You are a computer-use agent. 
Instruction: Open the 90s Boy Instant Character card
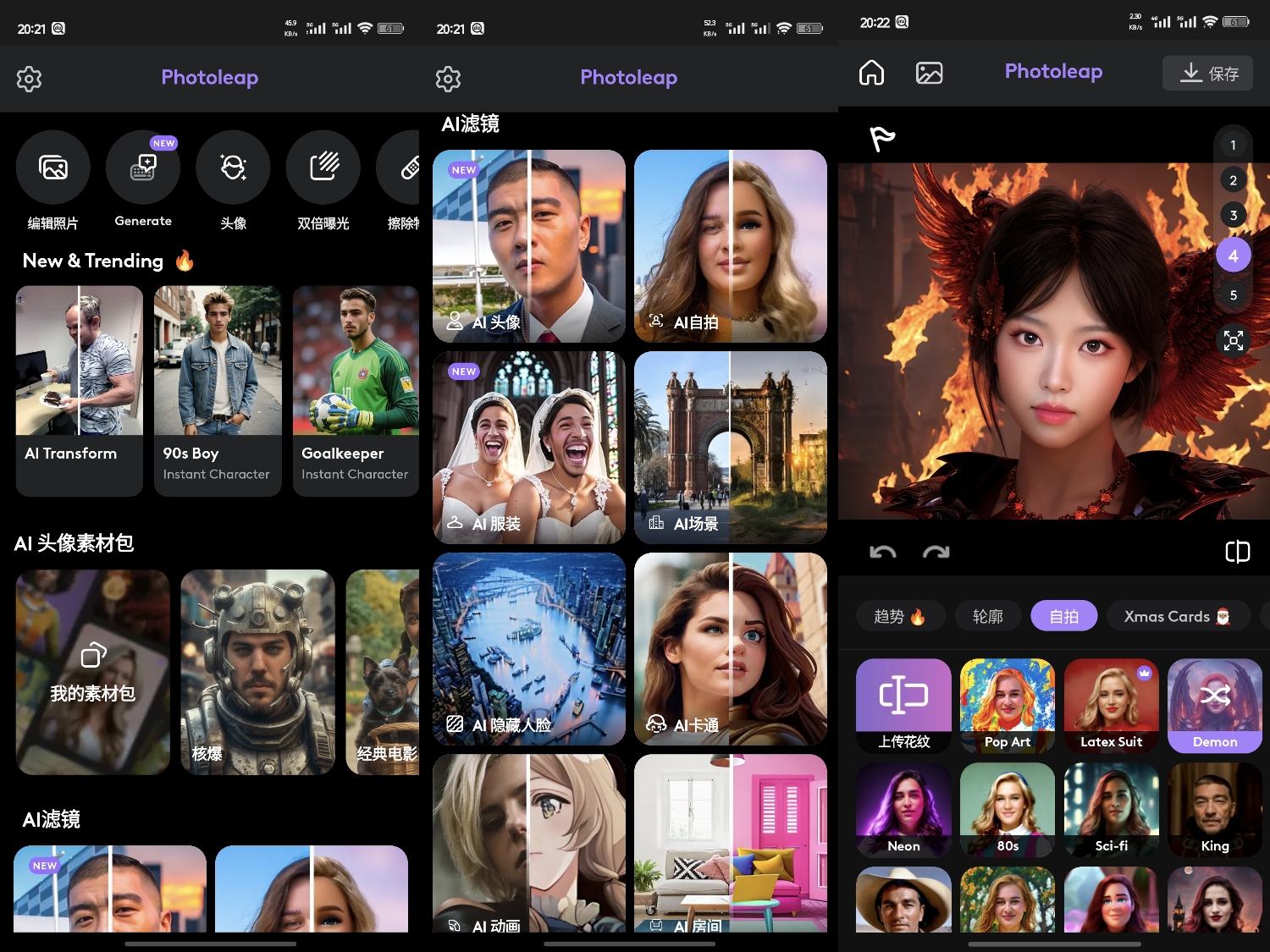[x=218, y=391]
